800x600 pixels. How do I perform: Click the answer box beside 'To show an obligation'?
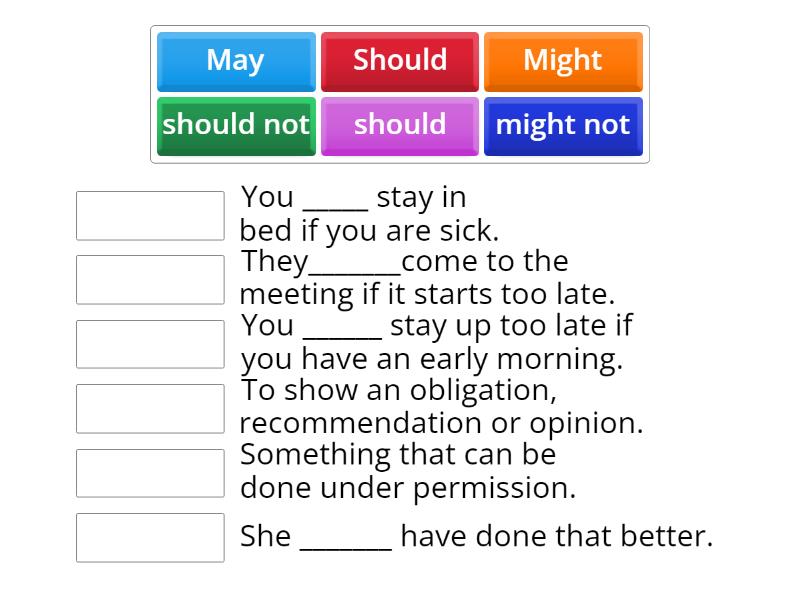click(x=150, y=409)
